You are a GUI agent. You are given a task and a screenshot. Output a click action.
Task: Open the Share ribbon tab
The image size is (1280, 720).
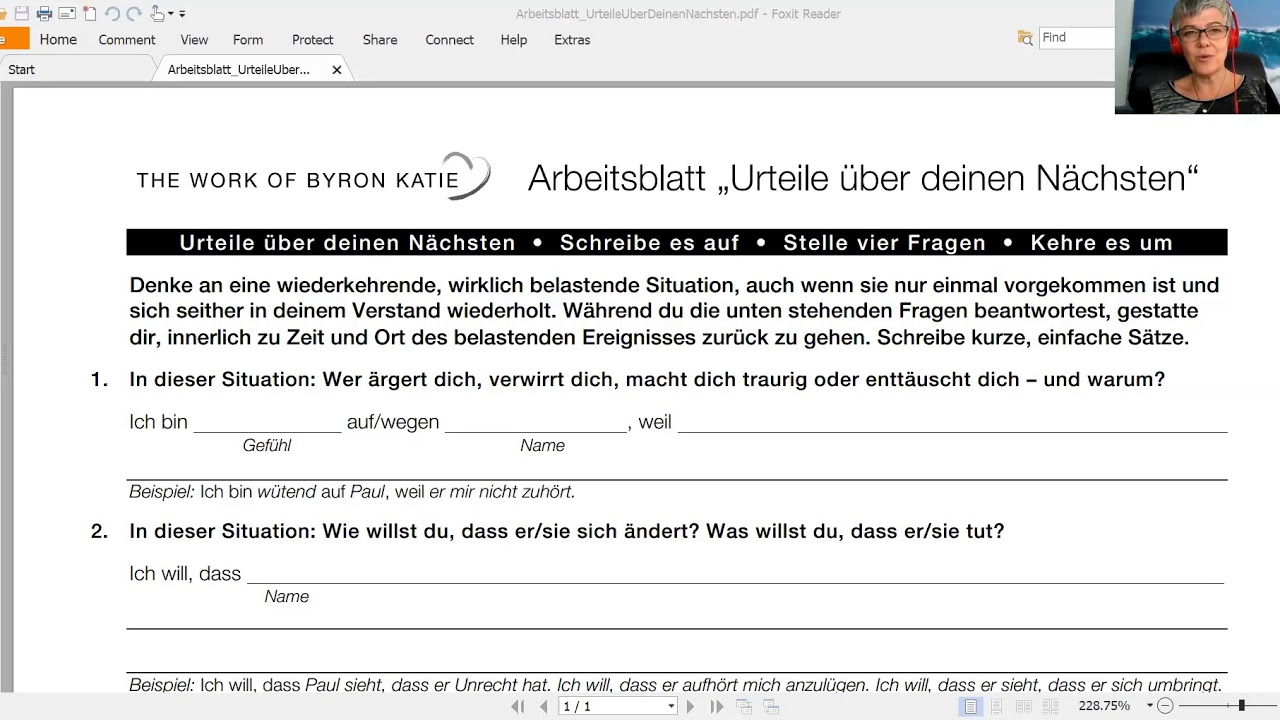[380, 40]
